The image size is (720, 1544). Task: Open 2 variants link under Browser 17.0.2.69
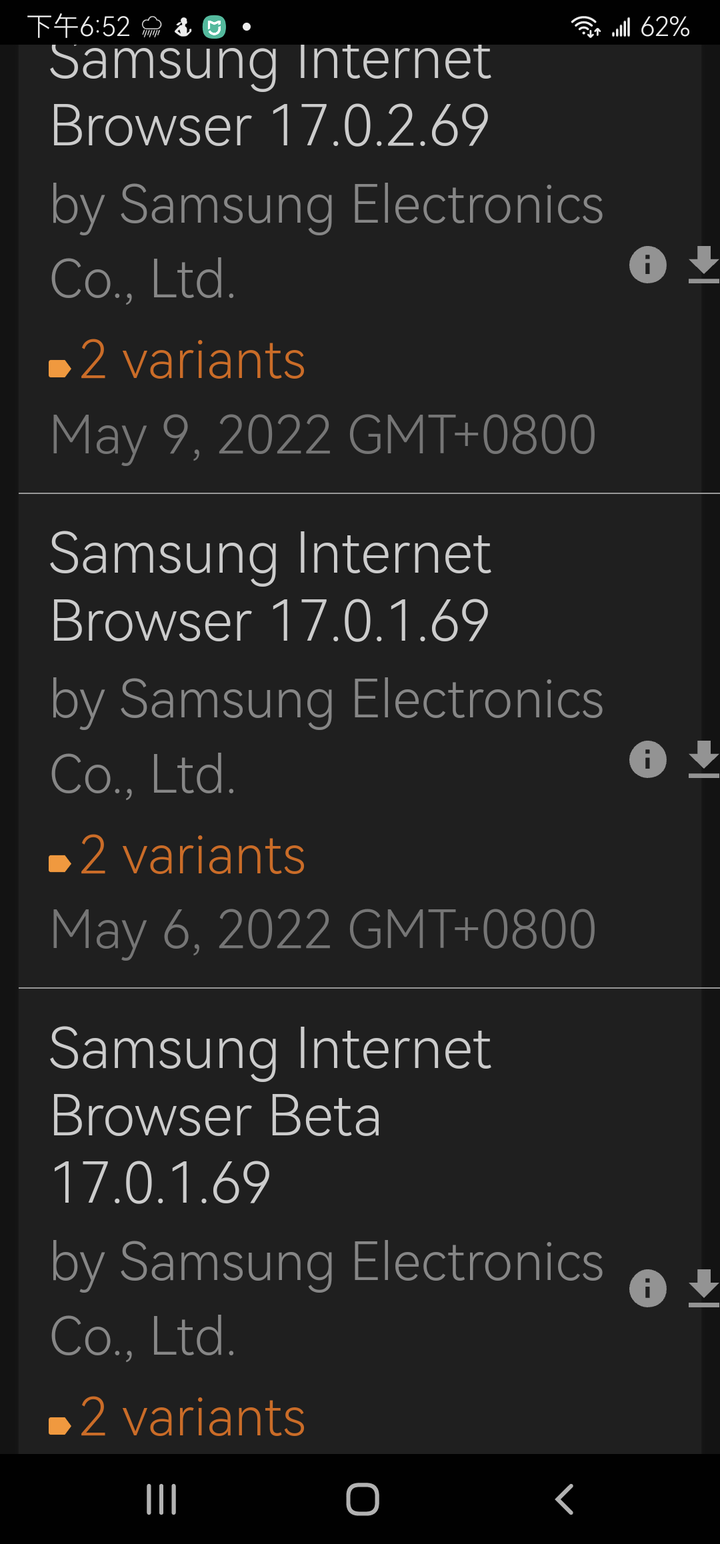click(192, 360)
